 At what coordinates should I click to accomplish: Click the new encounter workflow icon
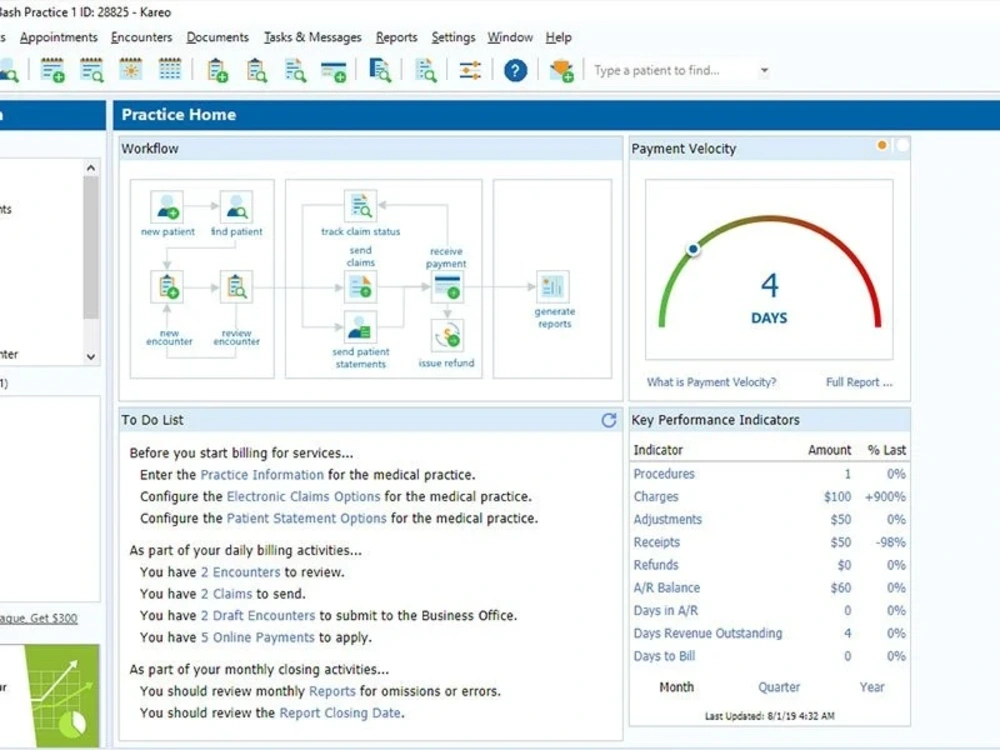pyautogui.click(x=167, y=287)
